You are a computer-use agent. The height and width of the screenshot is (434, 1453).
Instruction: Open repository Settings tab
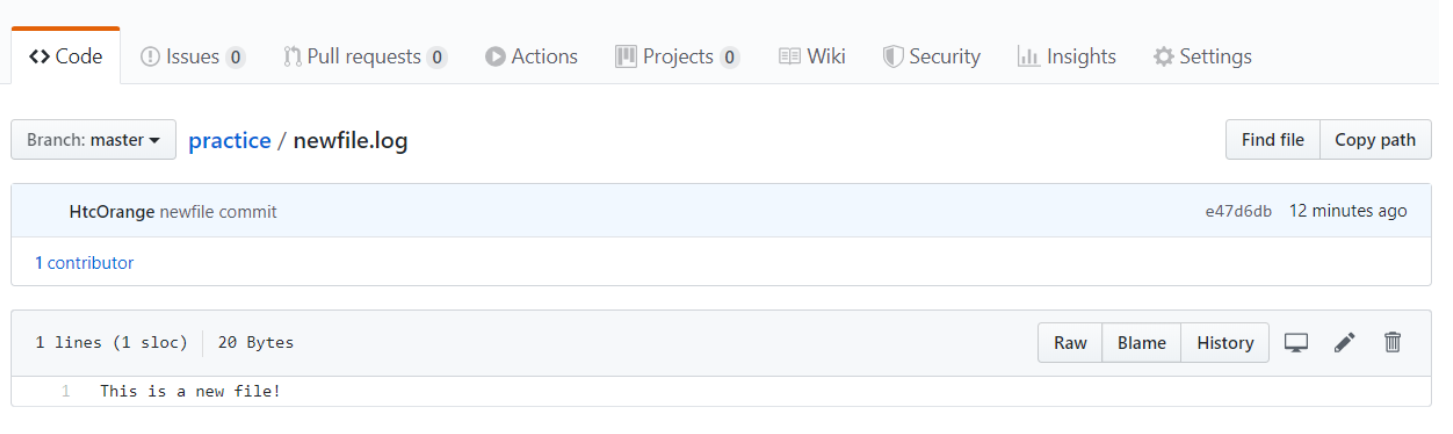coord(1203,57)
